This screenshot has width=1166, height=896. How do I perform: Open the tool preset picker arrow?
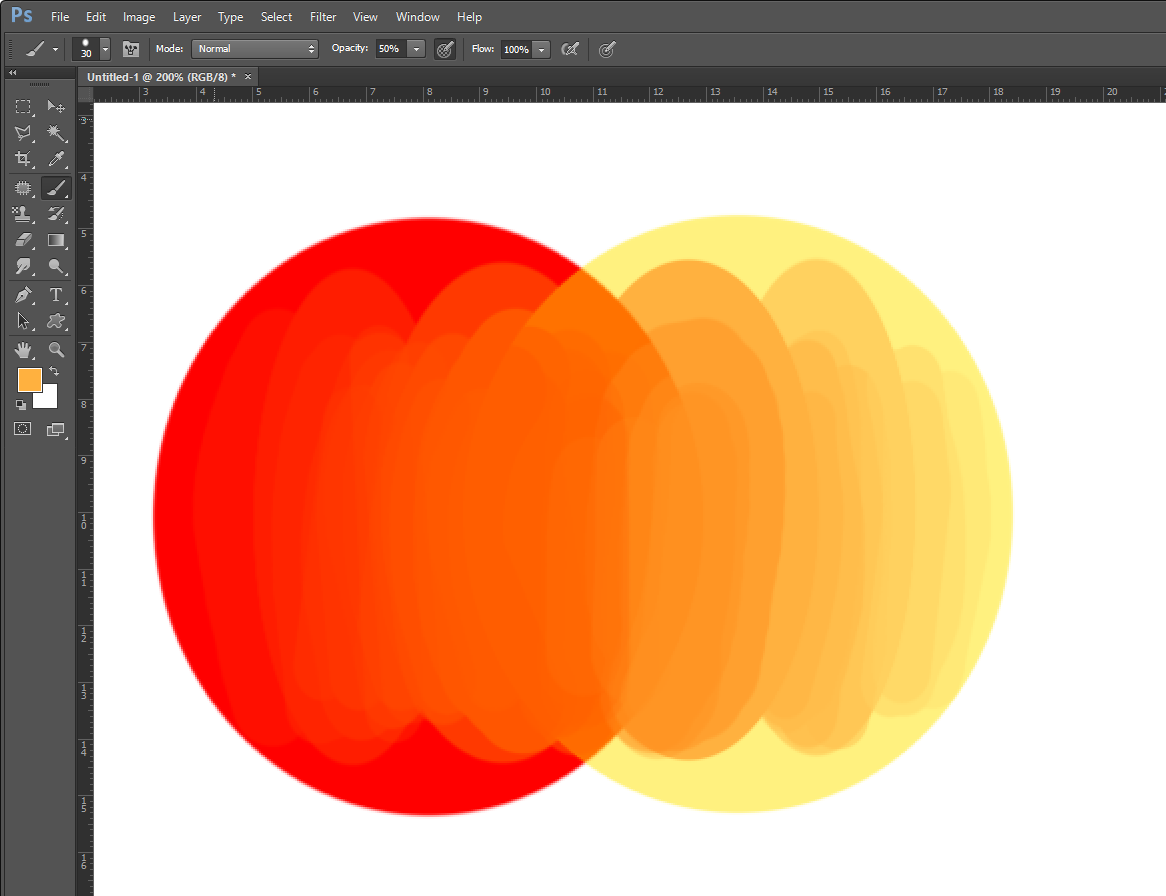tap(55, 49)
